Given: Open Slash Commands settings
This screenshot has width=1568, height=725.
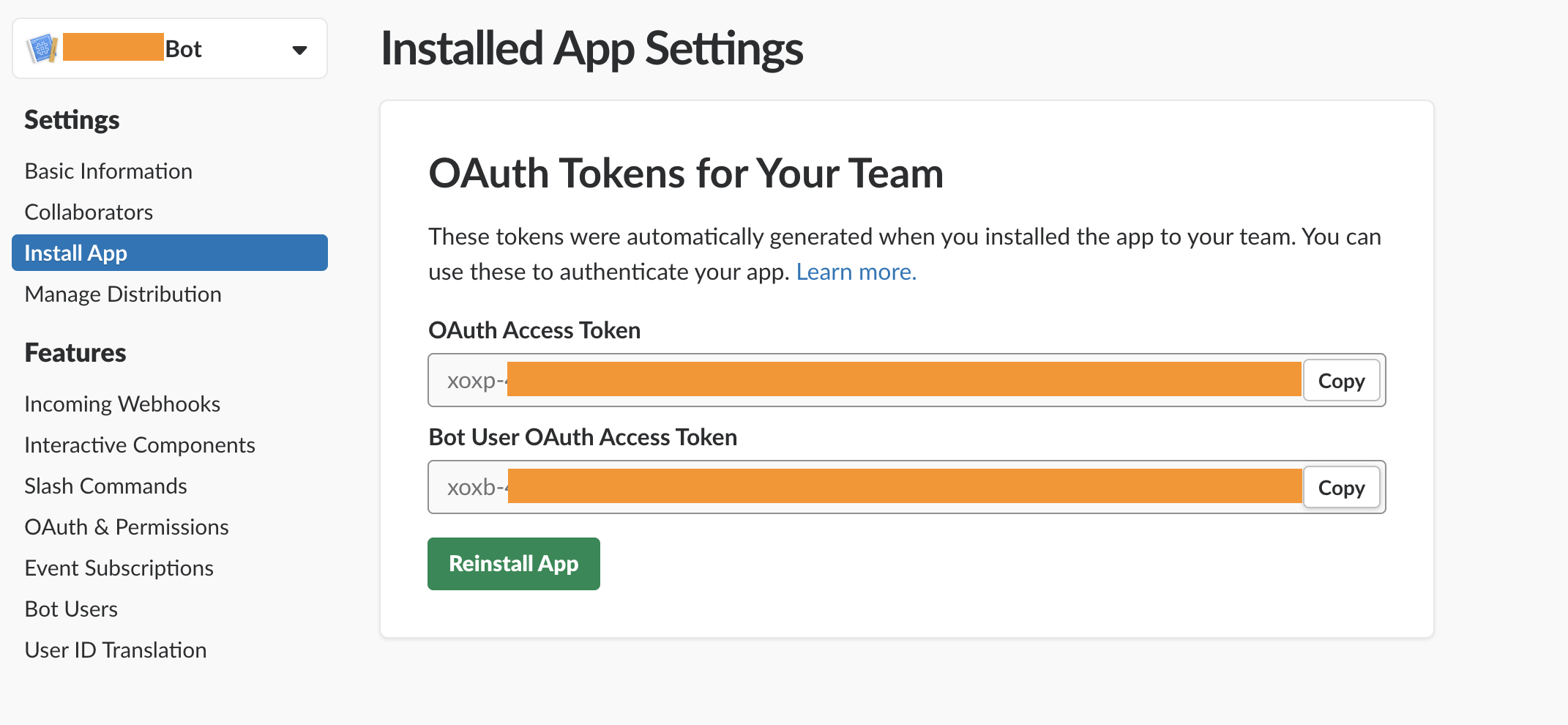Looking at the screenshot, I should point(106,486).
